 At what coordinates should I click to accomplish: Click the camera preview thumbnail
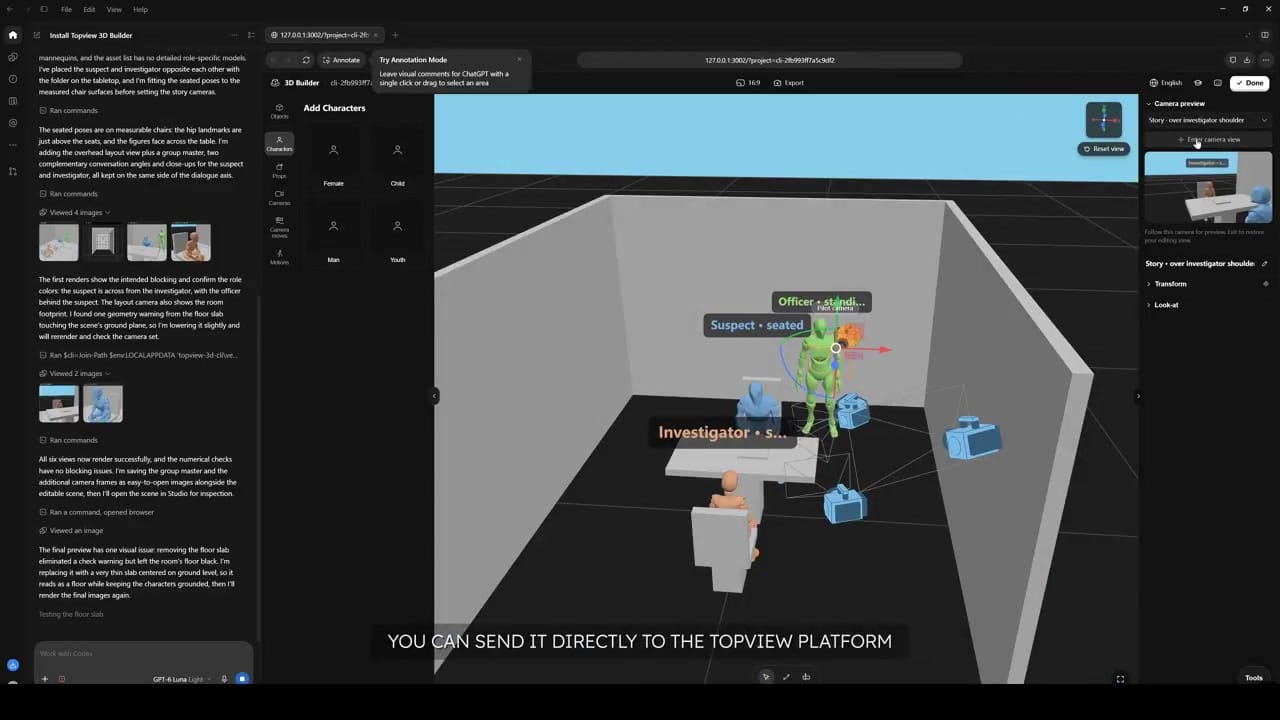point(1208,187)
